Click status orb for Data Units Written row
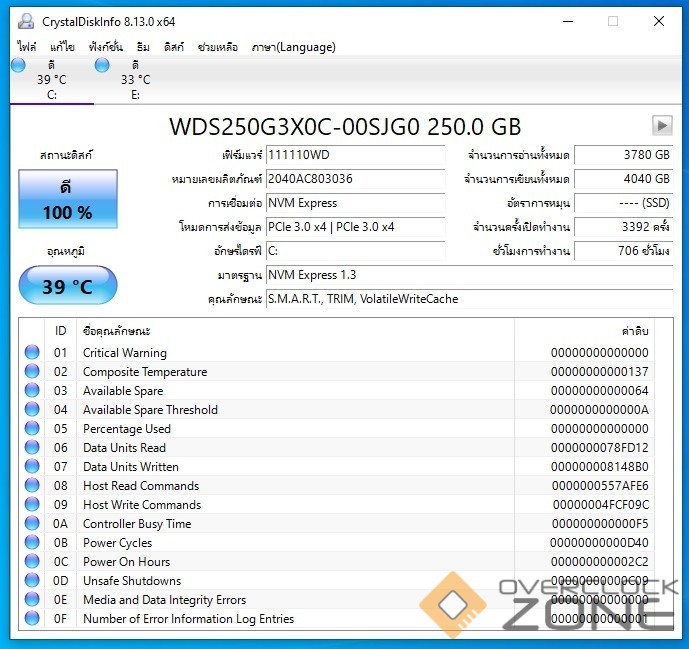The height and width of the screenshot is (649, 689). coord(32,466)
